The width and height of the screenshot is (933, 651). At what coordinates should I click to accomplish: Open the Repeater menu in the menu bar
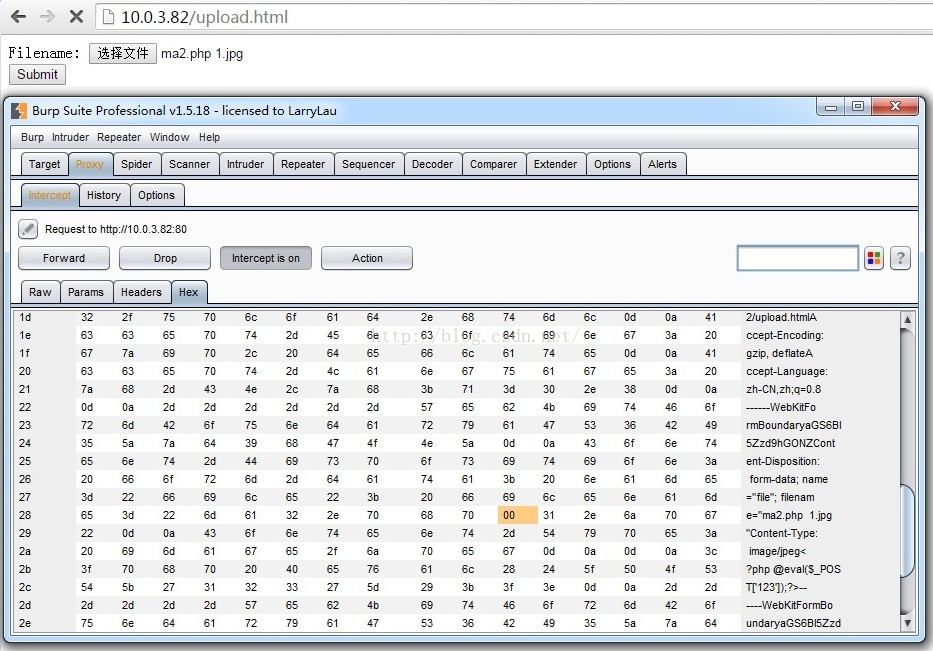[x=119, y=137]
